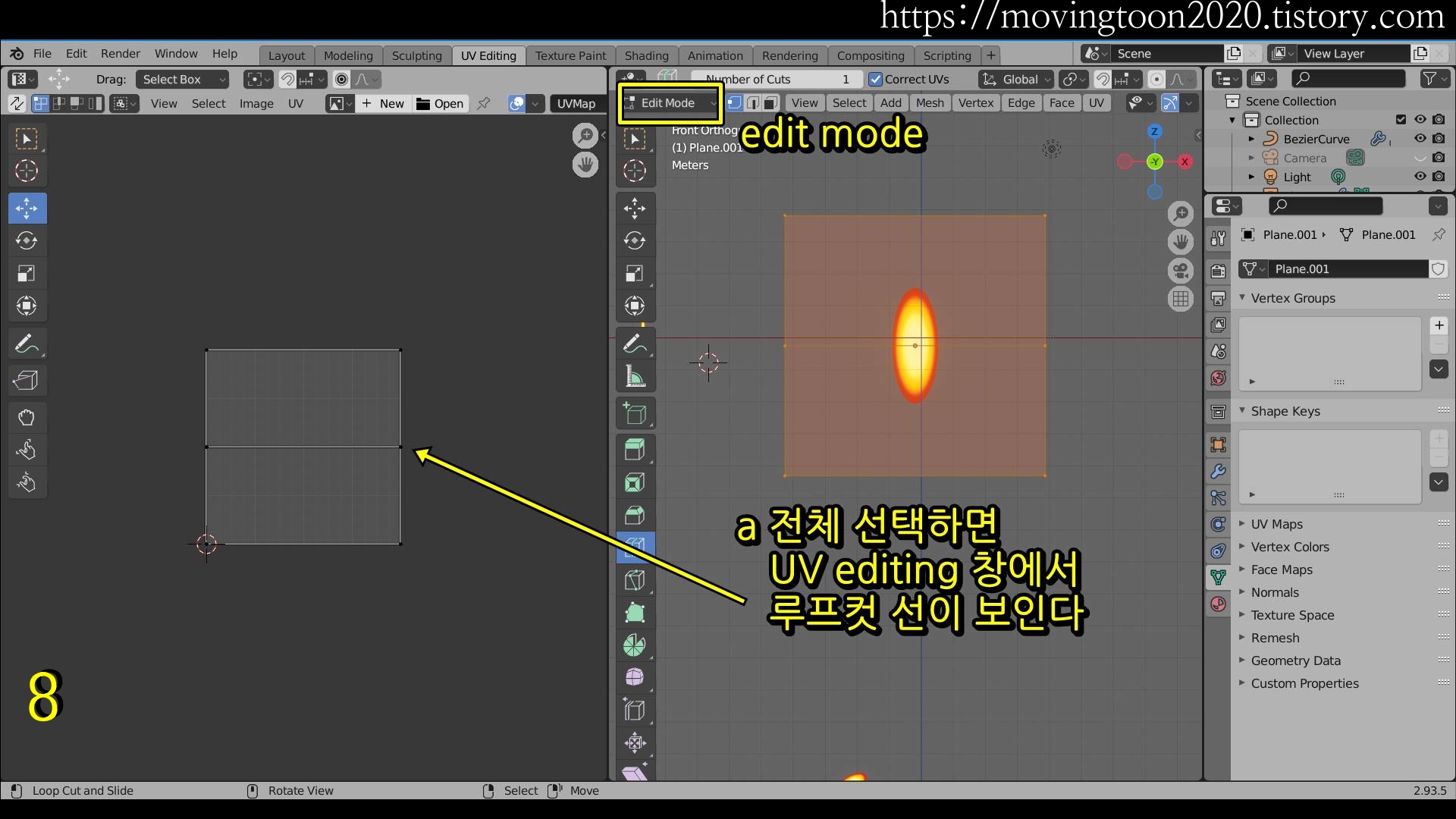
Task: Click New image button in UV editor
Action: pyautogui.click(x=383, y=104)
